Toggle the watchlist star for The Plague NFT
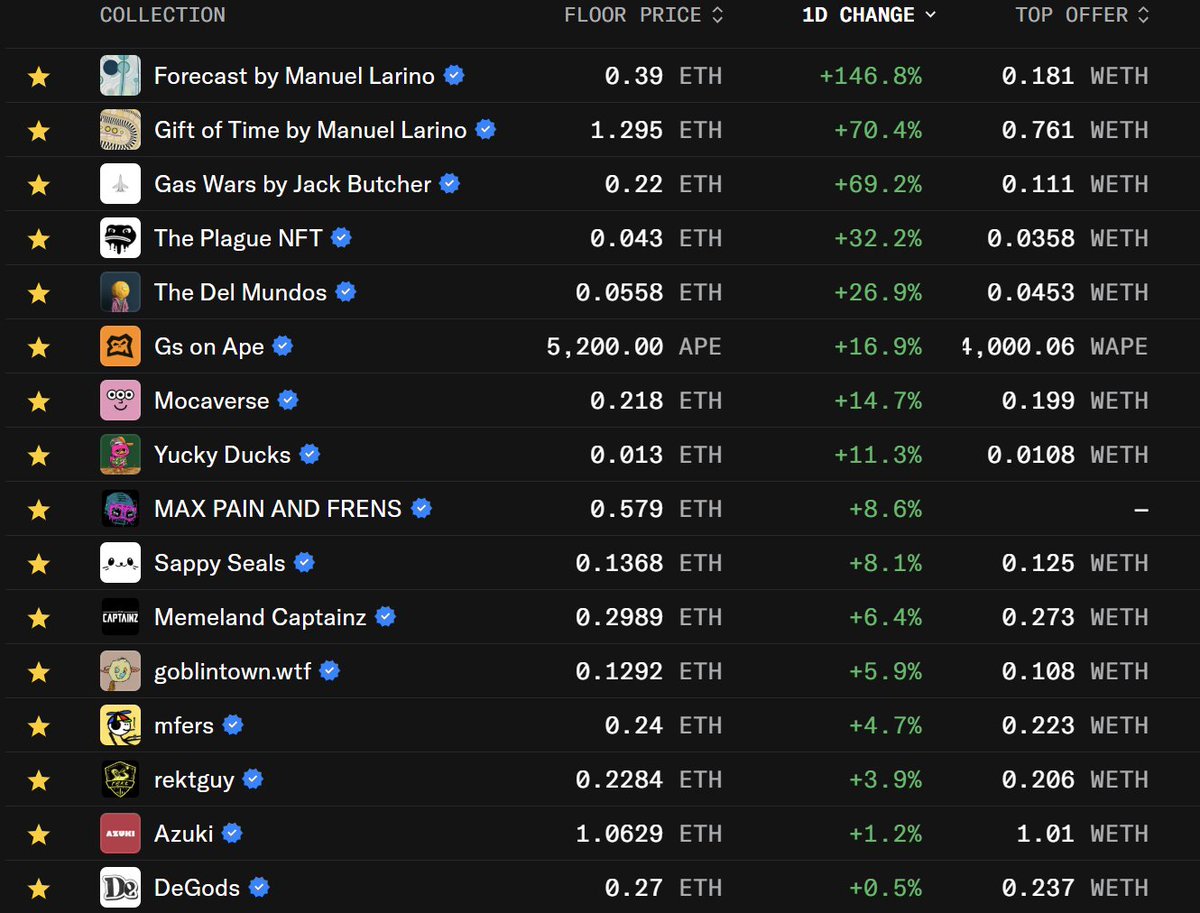 tap(39, 238)
